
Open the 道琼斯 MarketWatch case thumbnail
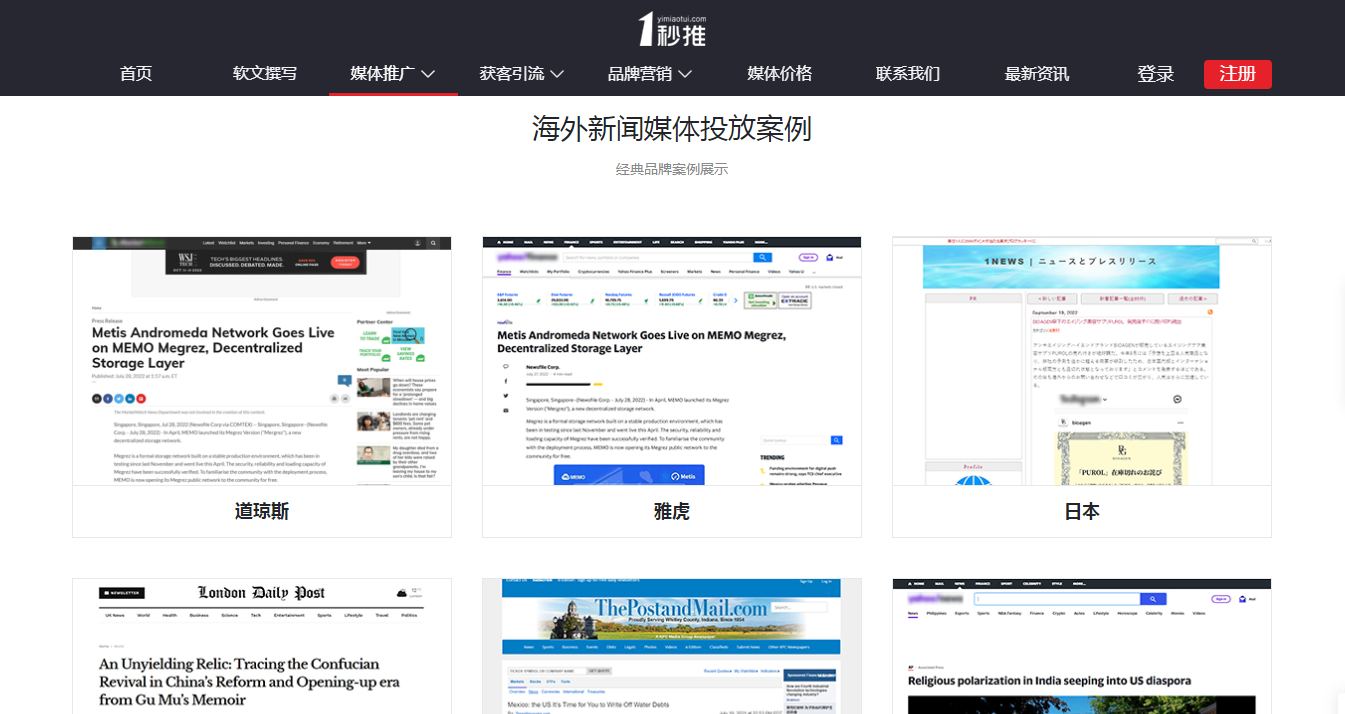coord(262,361)
